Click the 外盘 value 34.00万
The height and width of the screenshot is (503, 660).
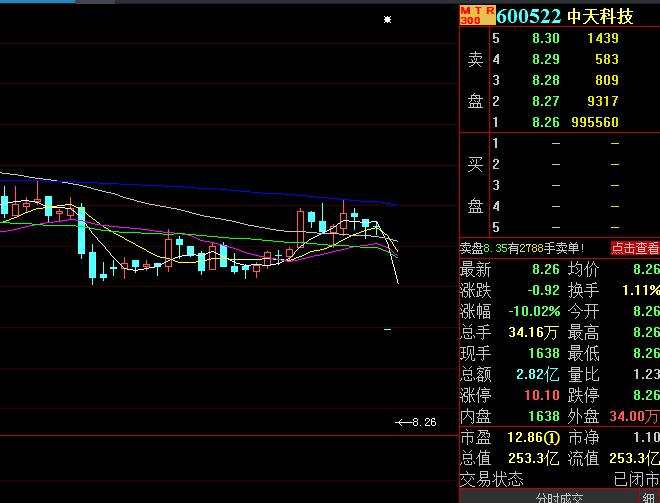pos(634,416)
